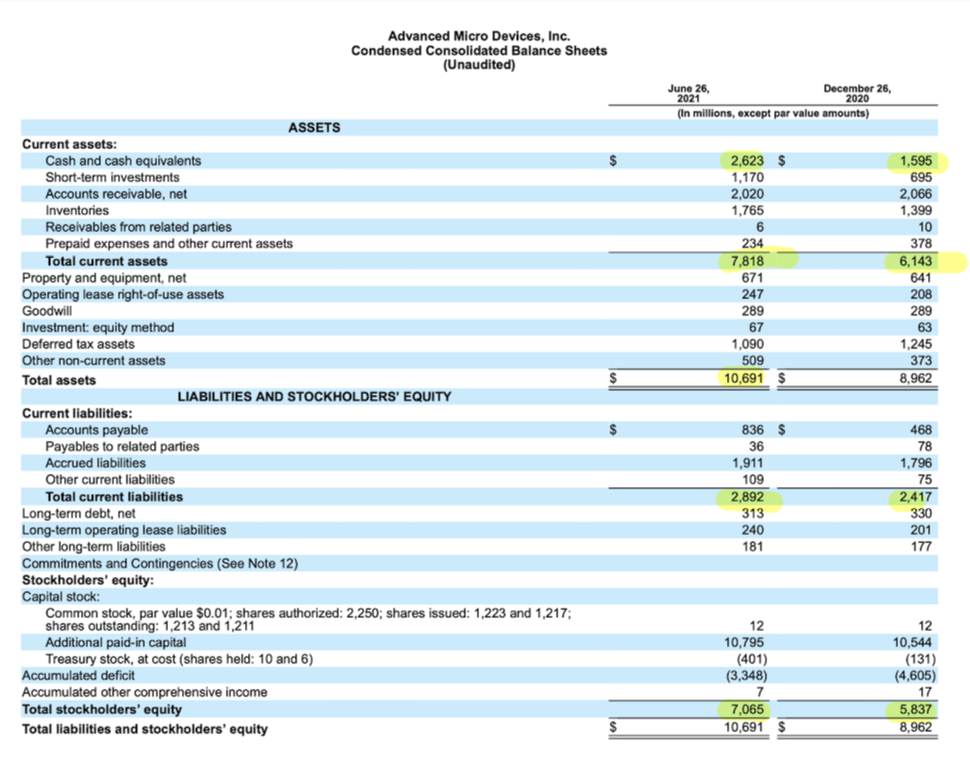
Task: Select the "Accounts receivable, net" label
Action: 116,194
